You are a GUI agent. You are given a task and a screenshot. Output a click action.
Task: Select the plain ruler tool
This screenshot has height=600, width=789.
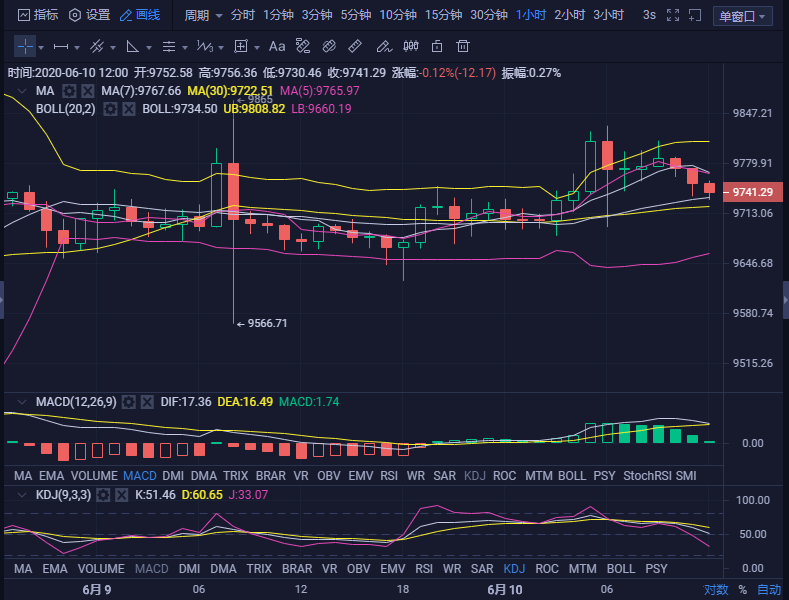tap(355, 46)
